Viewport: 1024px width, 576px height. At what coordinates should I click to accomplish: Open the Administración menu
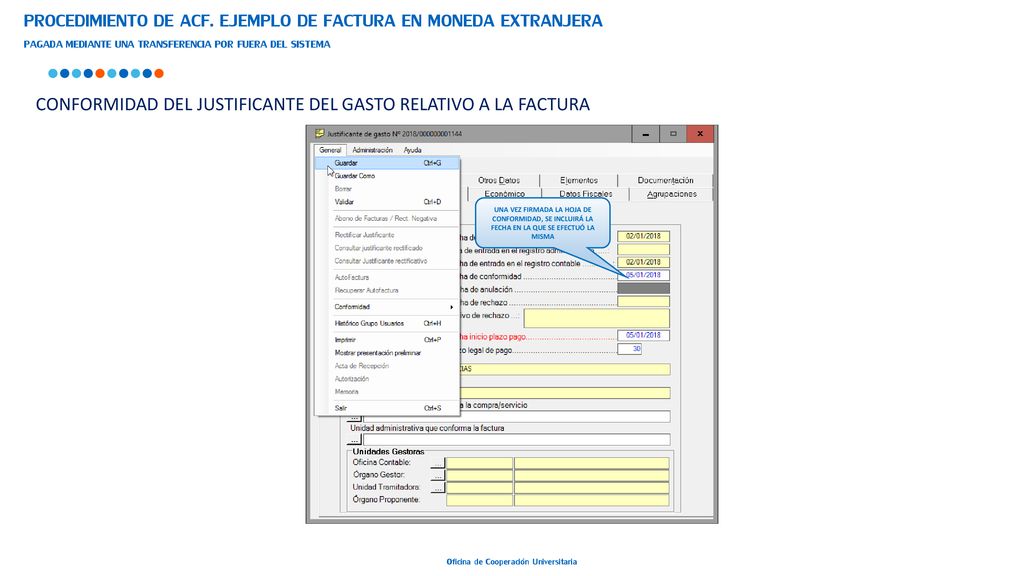click(x=372, y=150)
